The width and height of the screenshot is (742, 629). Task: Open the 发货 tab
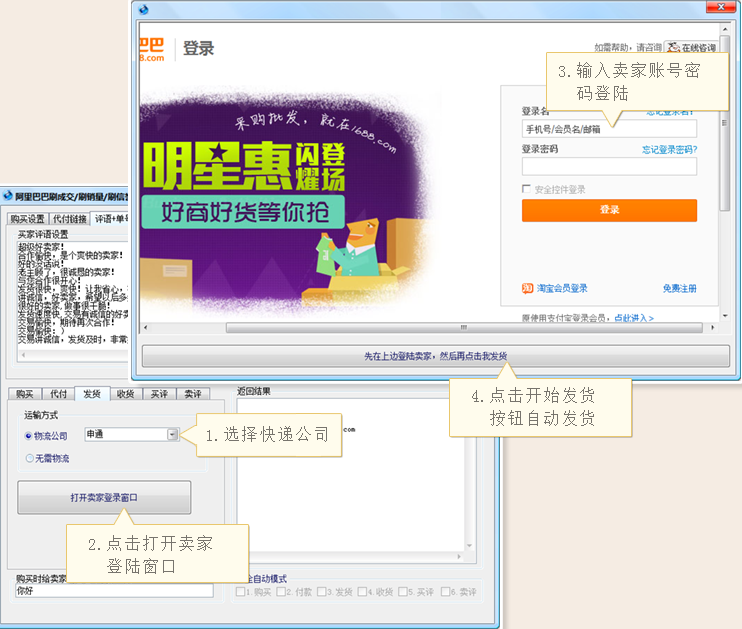pos(92,393)
